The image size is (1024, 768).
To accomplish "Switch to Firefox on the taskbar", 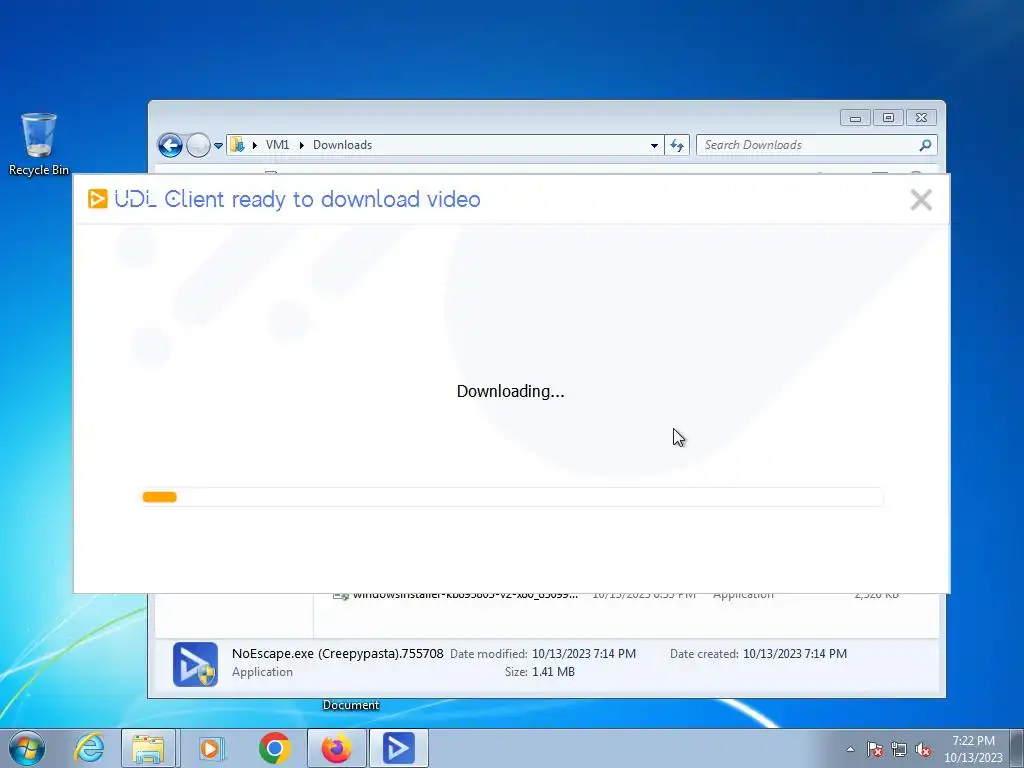I will [x=336, y=748].
